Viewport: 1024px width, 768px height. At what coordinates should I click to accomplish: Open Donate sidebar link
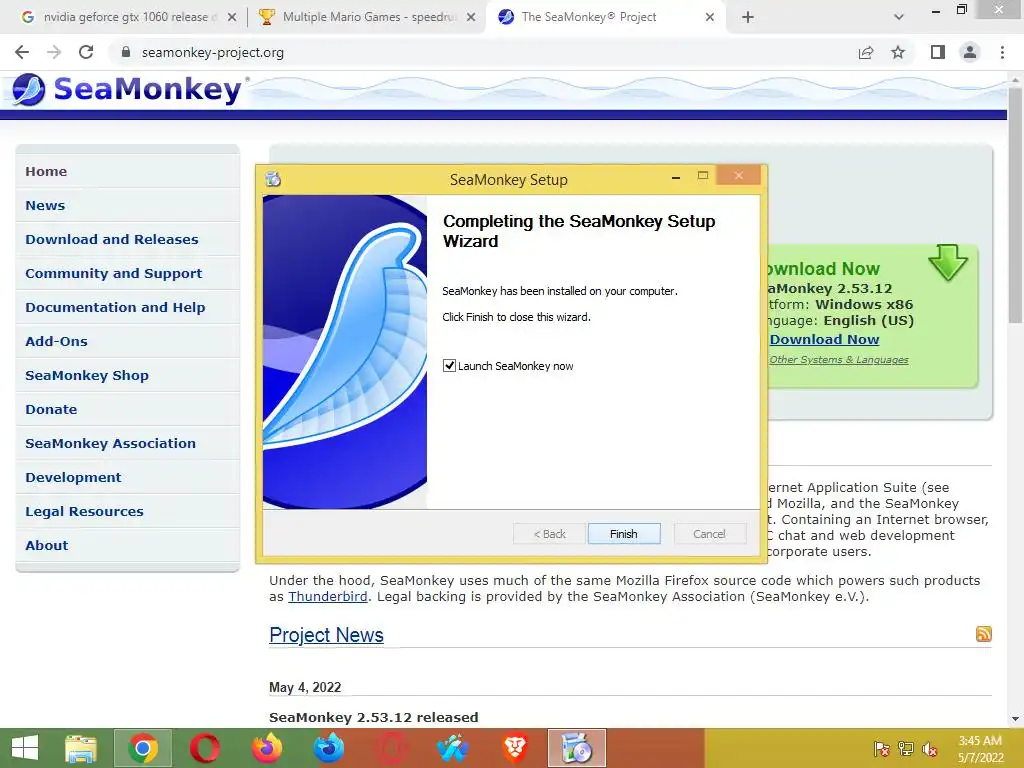pyautogui.click(x=51, y=409)
